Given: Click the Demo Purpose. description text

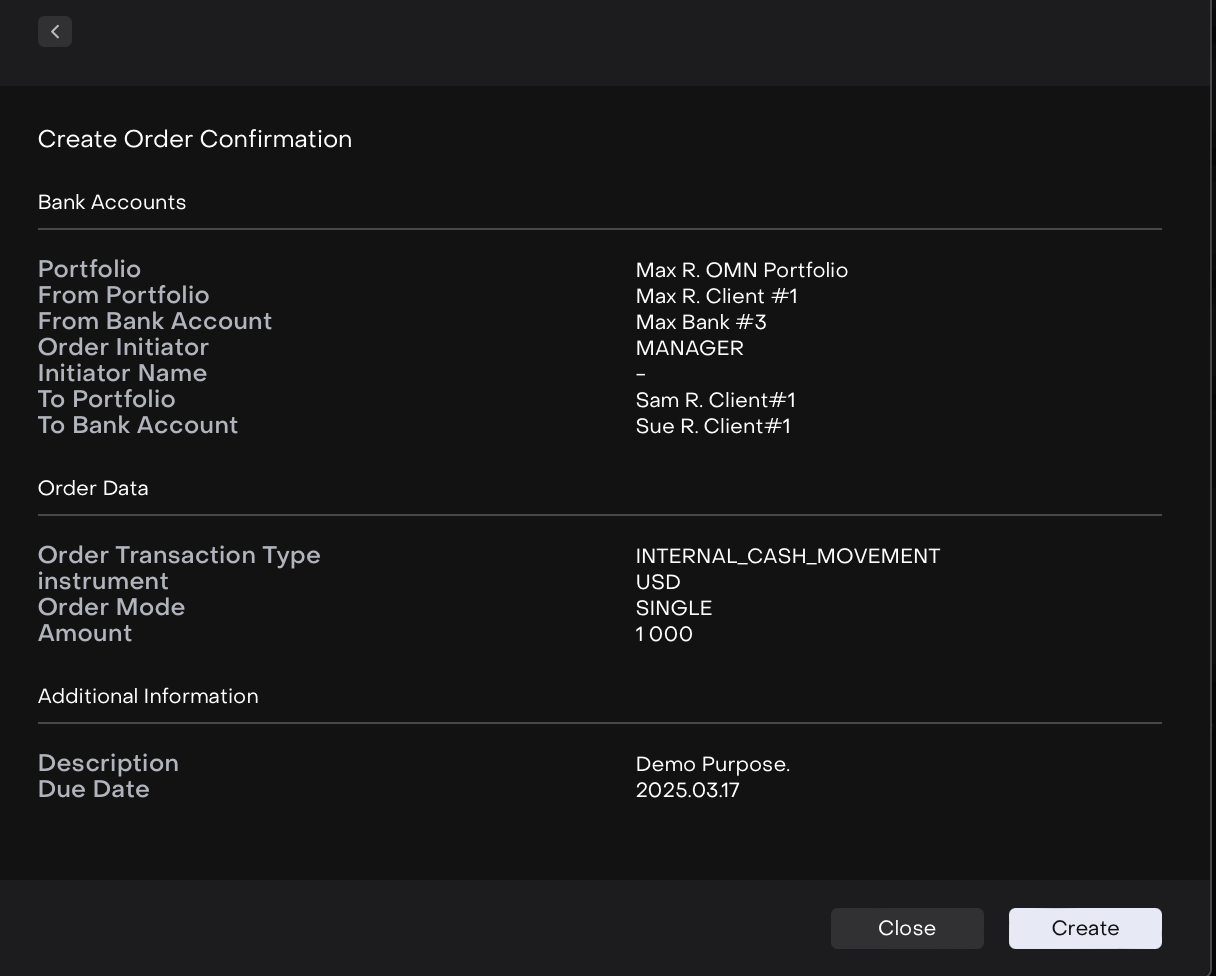Looking at the screenshot, I should click(712, 764).
